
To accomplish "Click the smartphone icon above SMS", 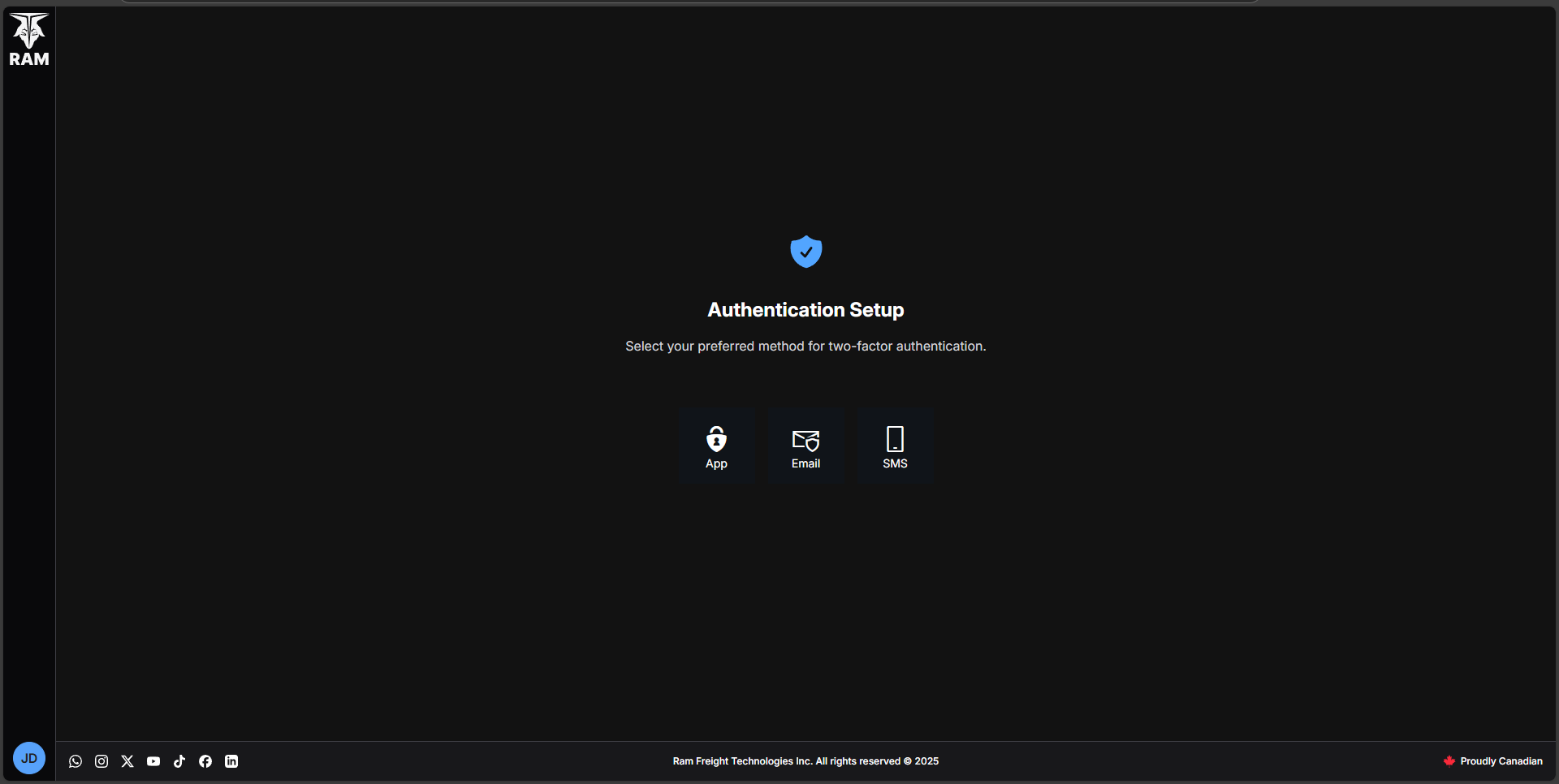I will [x=894, y=441].
